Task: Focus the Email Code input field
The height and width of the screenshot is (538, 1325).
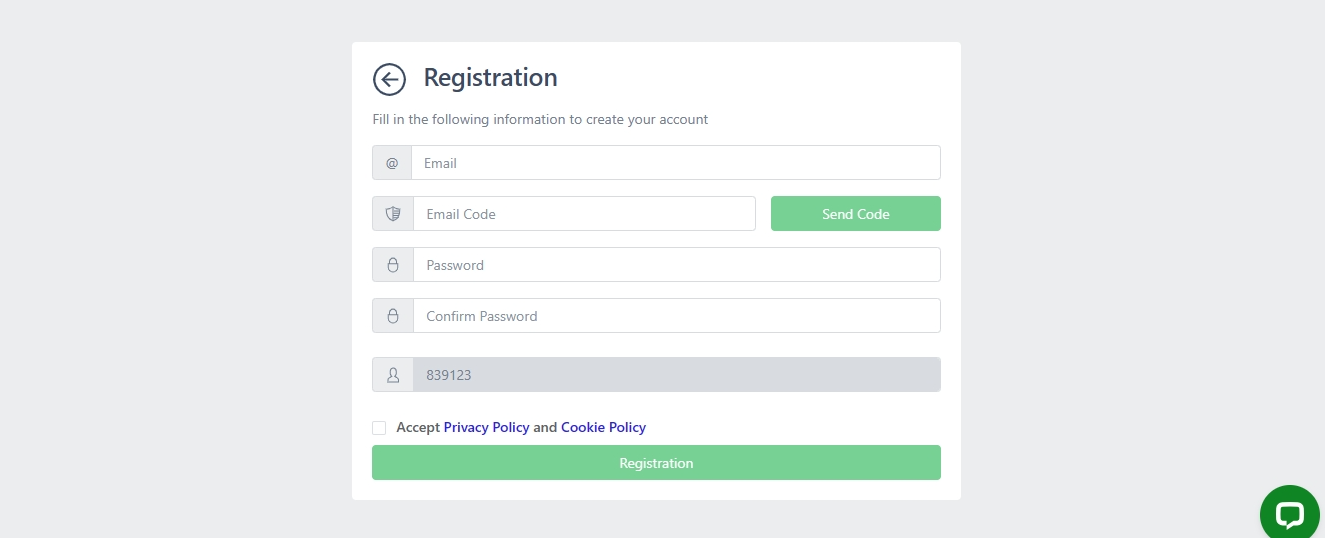Action: [584, 214]
